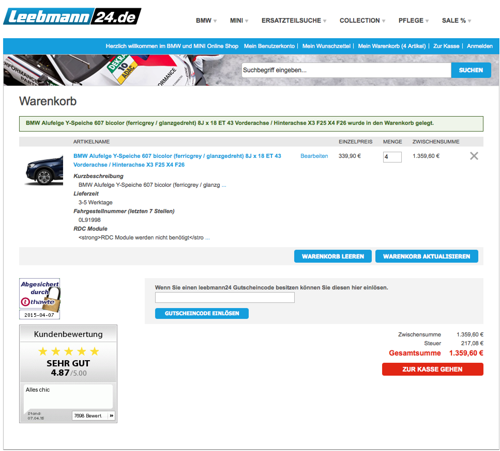Click WARENKORB AKTUALISIEREN button
Viewport: 500px width, 451px height.
[x=426, y=256]
